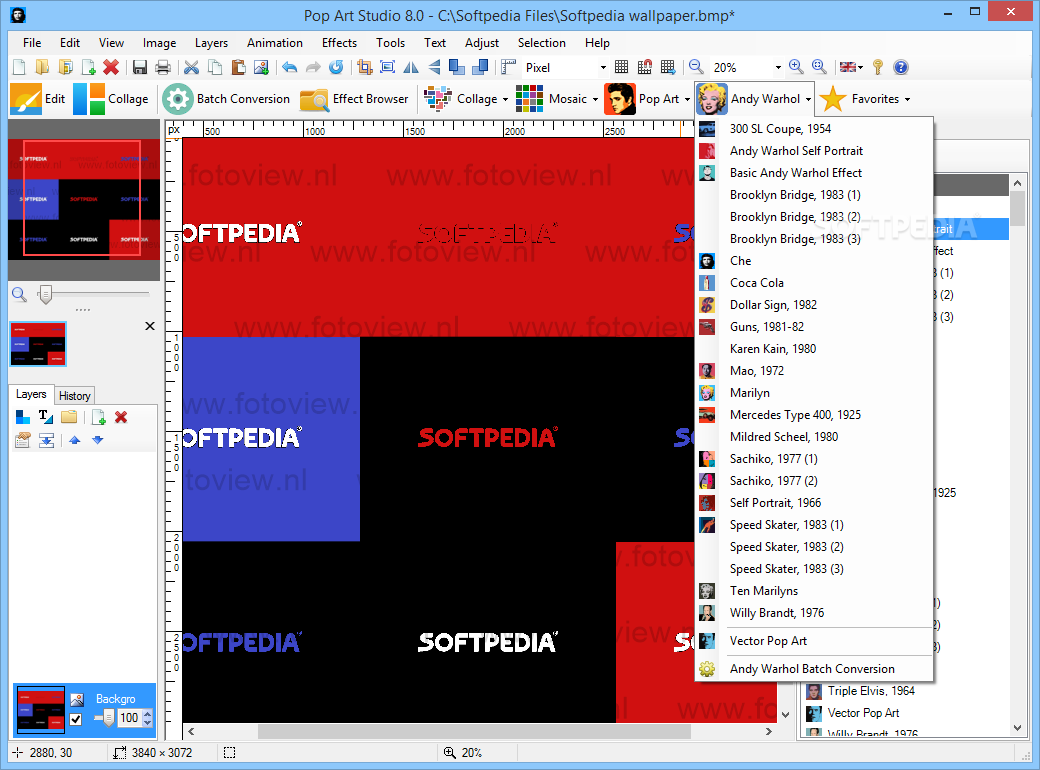Zoom in with the plus magnifier
The height and width of the screenshot is (770, 1040).
796,67
